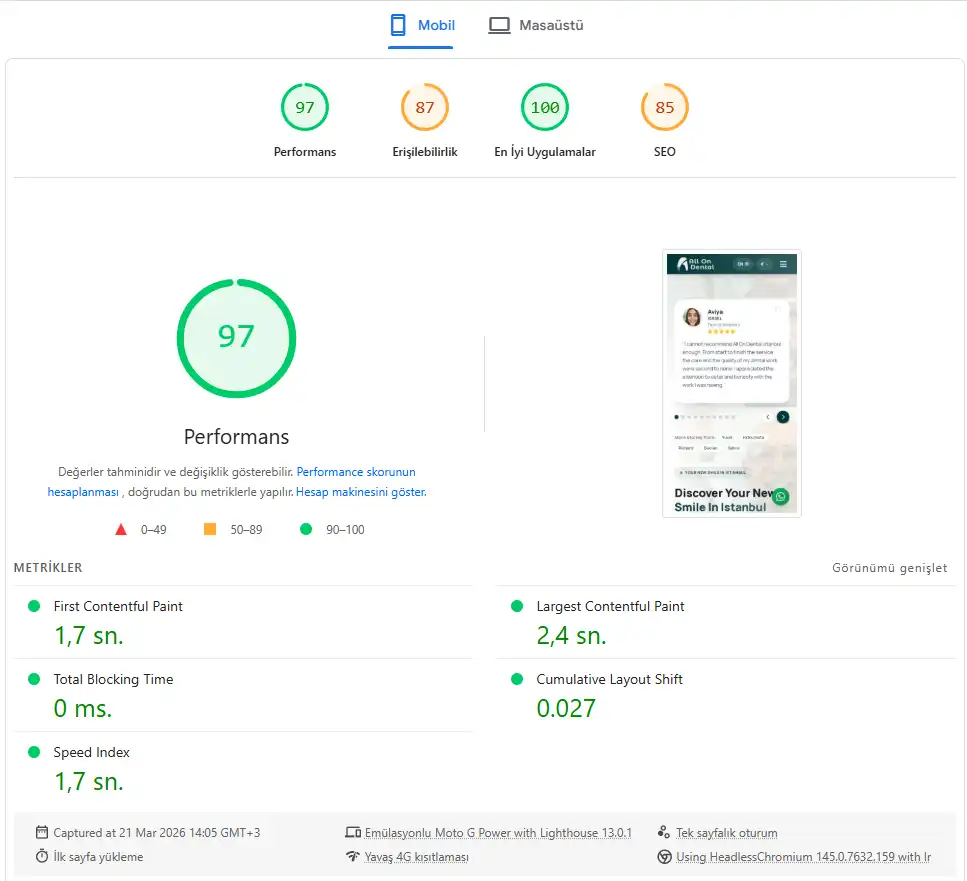The image size is (967, 881).
Task: Select the Masaüstü tab
Action: [x=536, y=25]
